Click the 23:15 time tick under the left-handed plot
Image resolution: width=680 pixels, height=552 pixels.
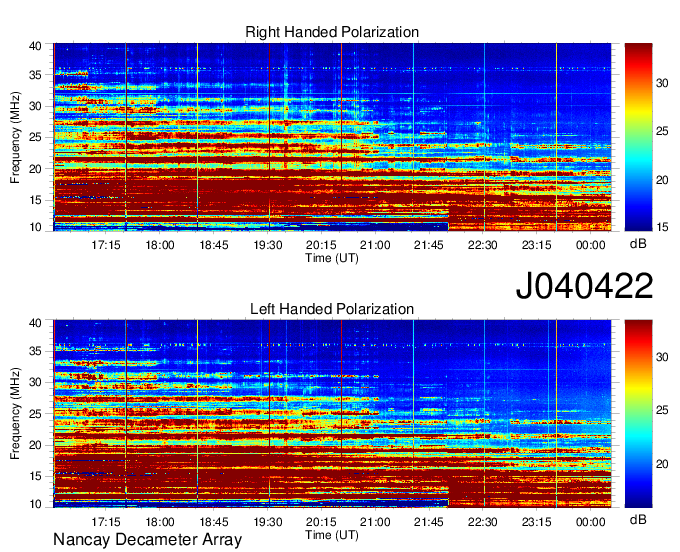pos(536,522)
